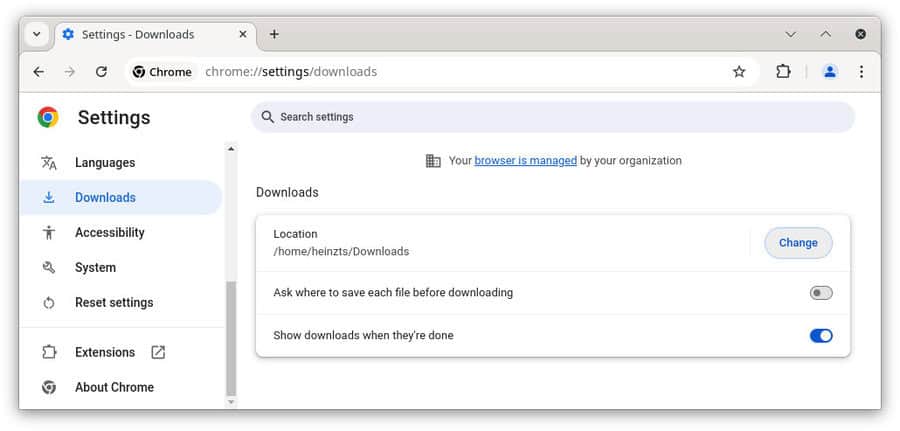The image size is (900, 431).
Task: Open the Languages settings section
Action: pyautogui.click(x=104, y=163)
